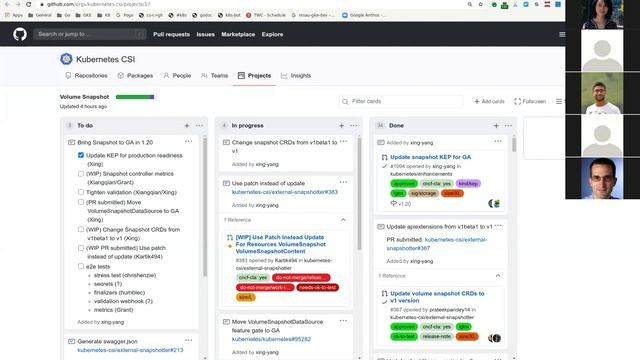Image resolution: width=640 pixels, height=360 pixels.
Task: Check the e2e tests item
Action: tap(81, 266)
